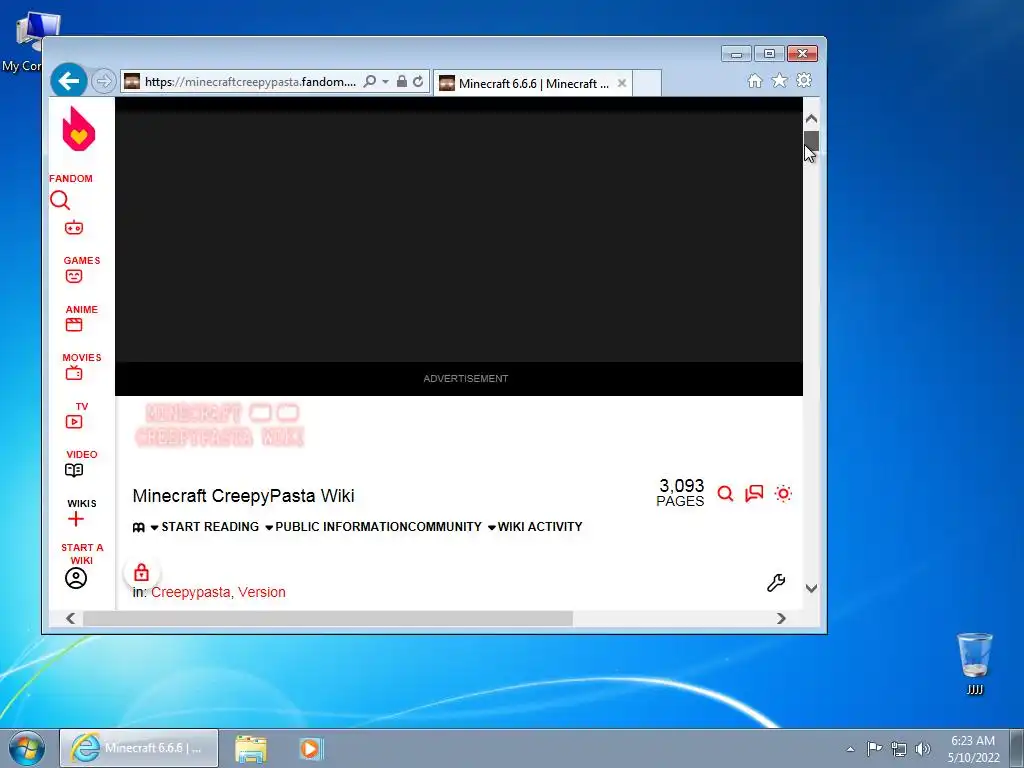The height and width of the screenshot is (768, 1024).
Task: Click the Games controller icon
Action: tap(74, 228)
